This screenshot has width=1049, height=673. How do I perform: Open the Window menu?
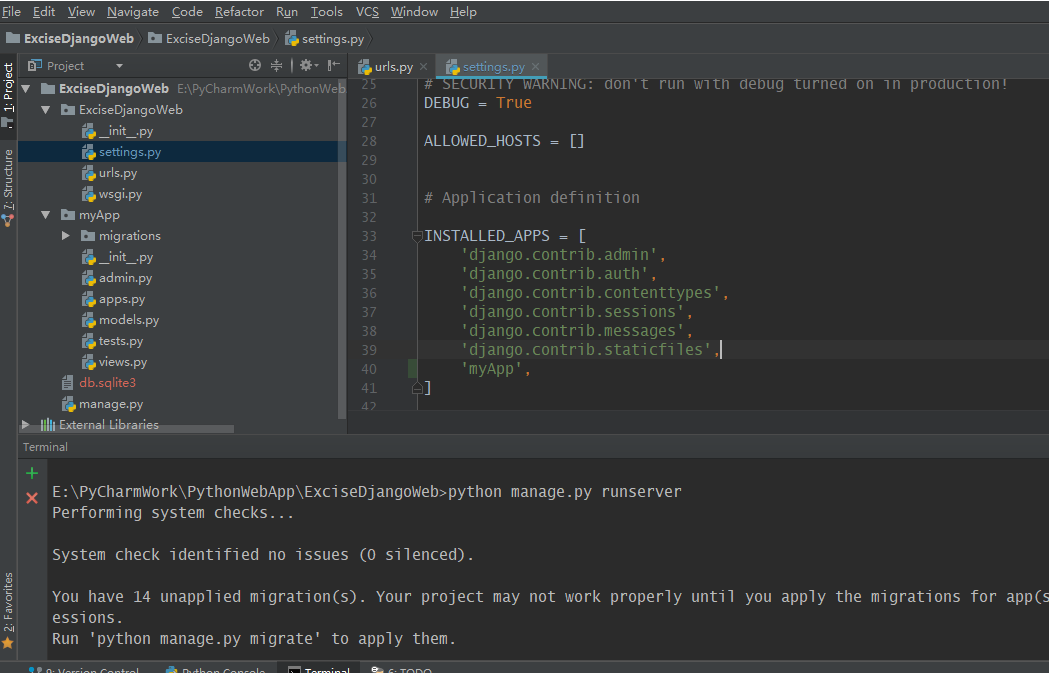(x=415, y=12)
